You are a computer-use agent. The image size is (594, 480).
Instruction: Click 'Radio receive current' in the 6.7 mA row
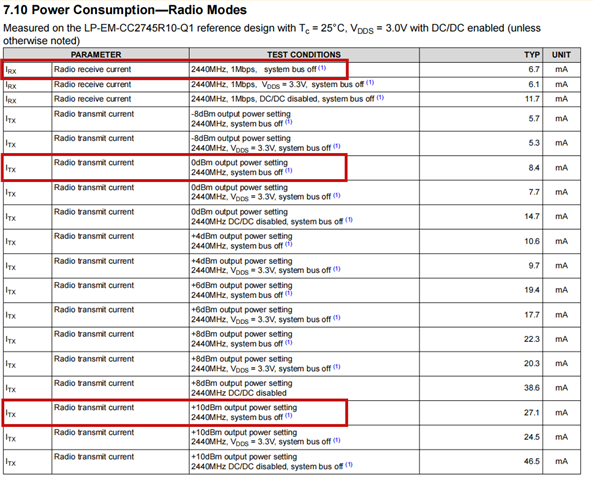[x=92, y=69]
